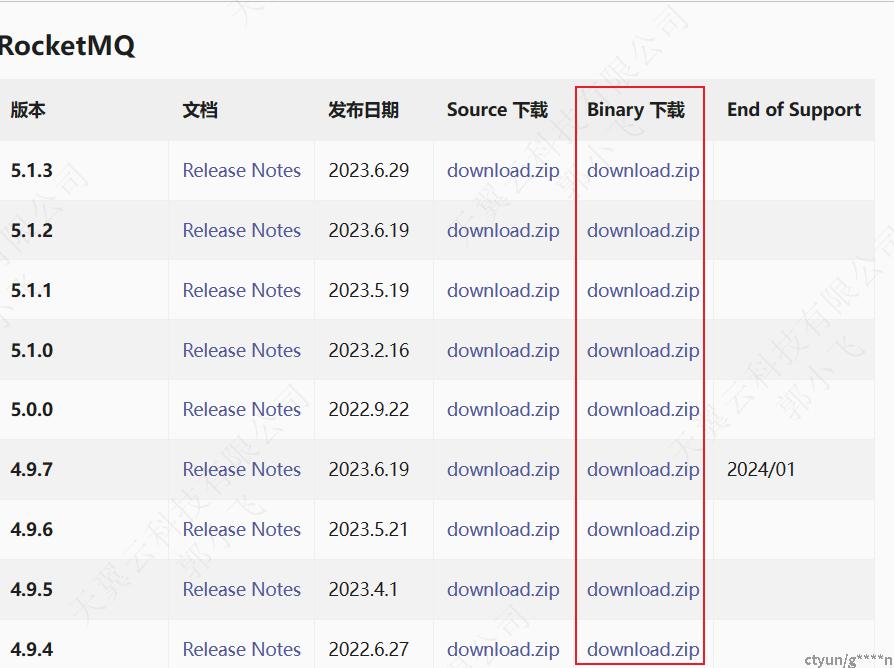Click the Binary 下载 column header

click(x=636, y=109)
